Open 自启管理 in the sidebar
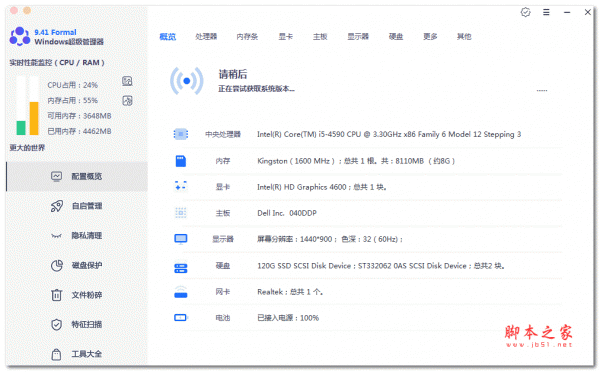 [77, 206]
